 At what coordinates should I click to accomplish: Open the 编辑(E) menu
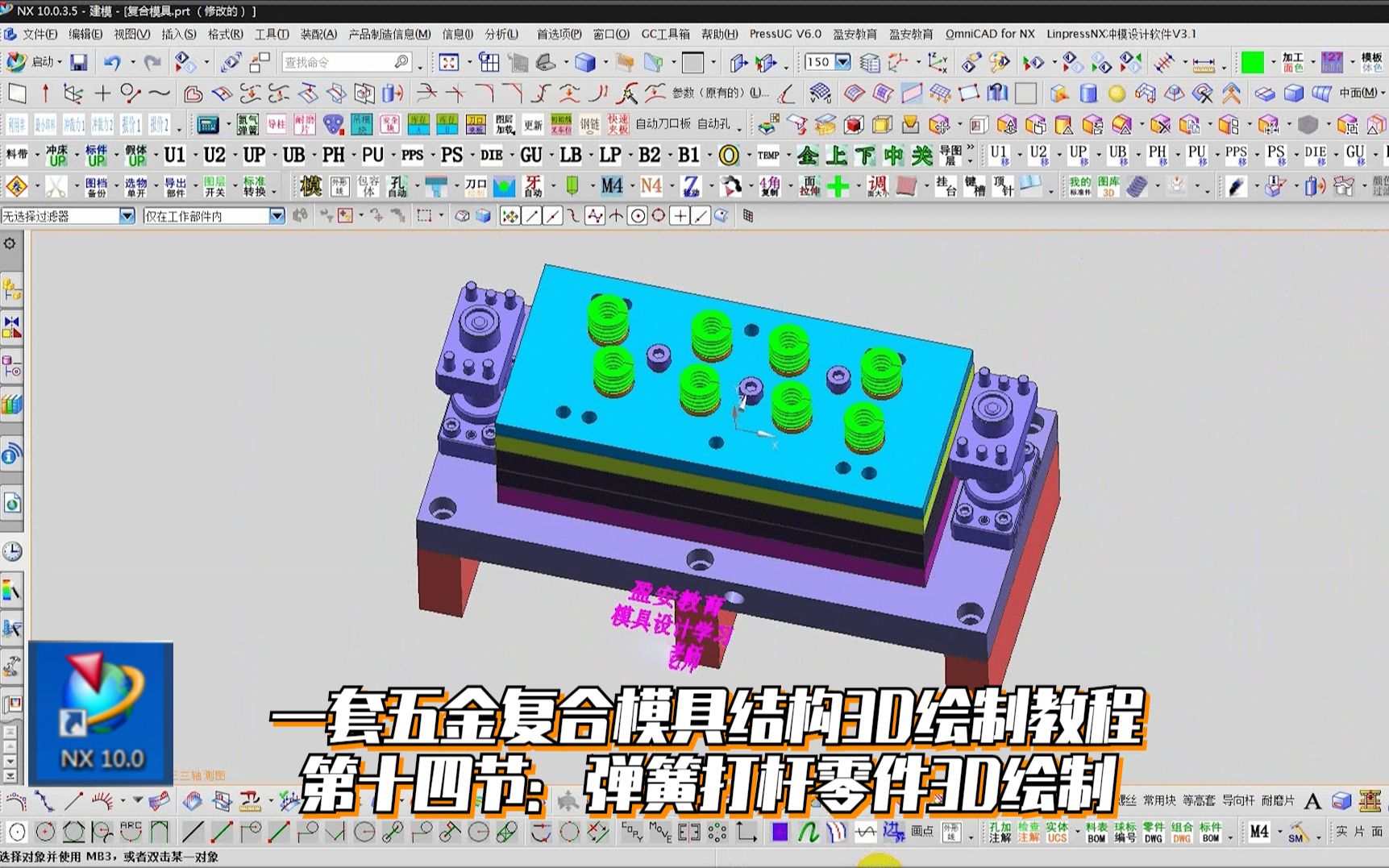(85, 34)
